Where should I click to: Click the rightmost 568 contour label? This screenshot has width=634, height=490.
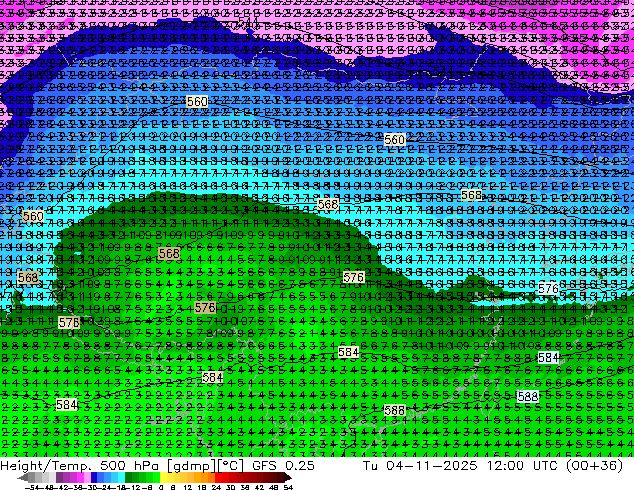(x=472, y=195)
